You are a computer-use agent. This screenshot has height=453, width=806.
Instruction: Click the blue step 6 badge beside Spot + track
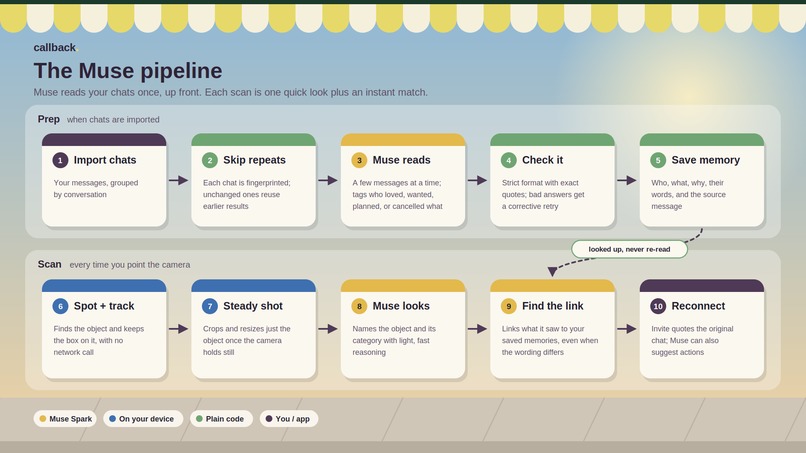[60, 306]
